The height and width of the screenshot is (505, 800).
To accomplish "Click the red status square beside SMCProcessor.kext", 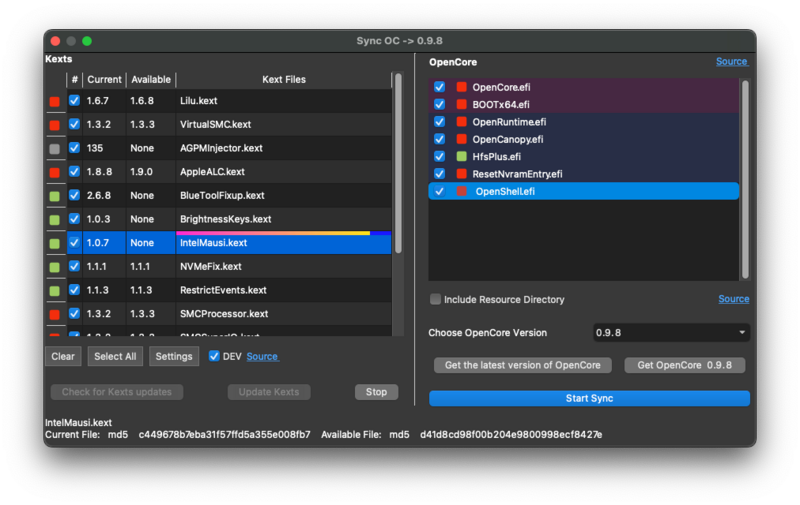I will coord(54,314).
